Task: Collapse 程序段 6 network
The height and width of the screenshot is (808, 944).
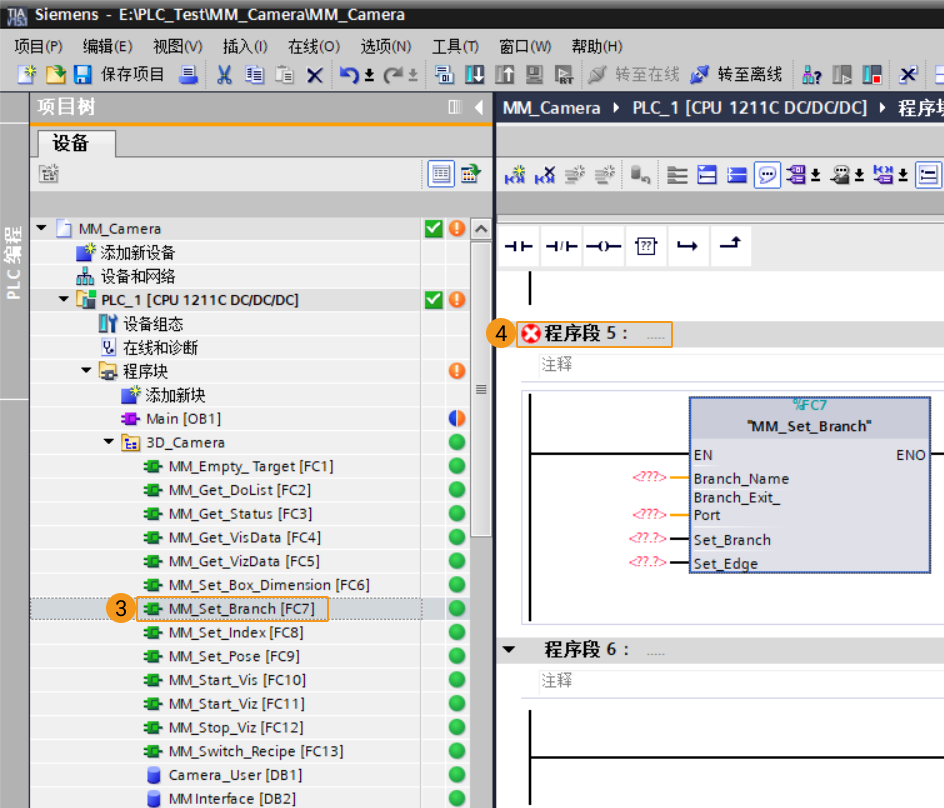Action: (x=509, y=649)
